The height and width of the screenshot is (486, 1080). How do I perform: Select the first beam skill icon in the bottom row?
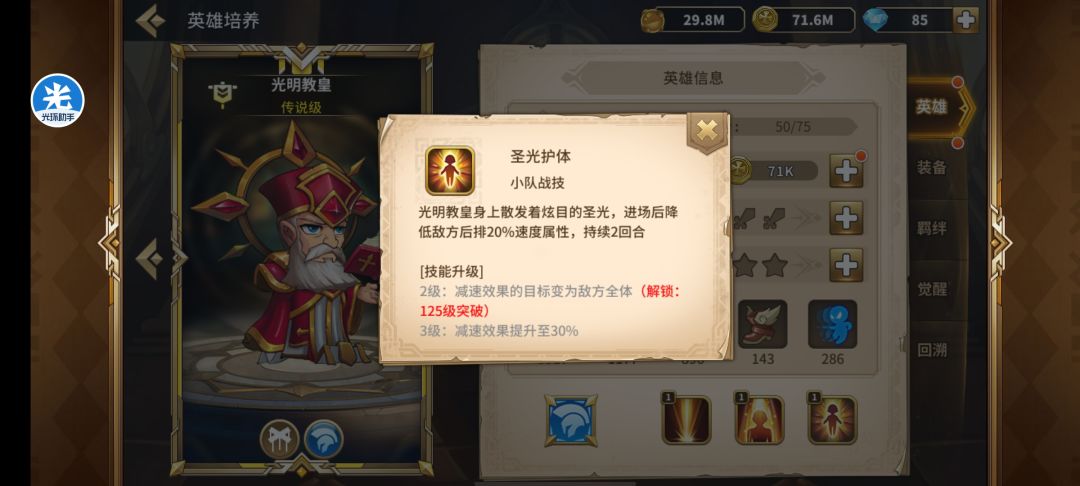click(x=686, y=419)
